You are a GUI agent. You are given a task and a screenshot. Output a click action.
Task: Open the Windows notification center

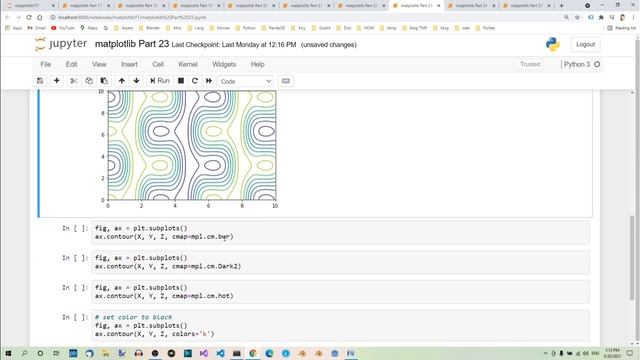pos(630,353)
